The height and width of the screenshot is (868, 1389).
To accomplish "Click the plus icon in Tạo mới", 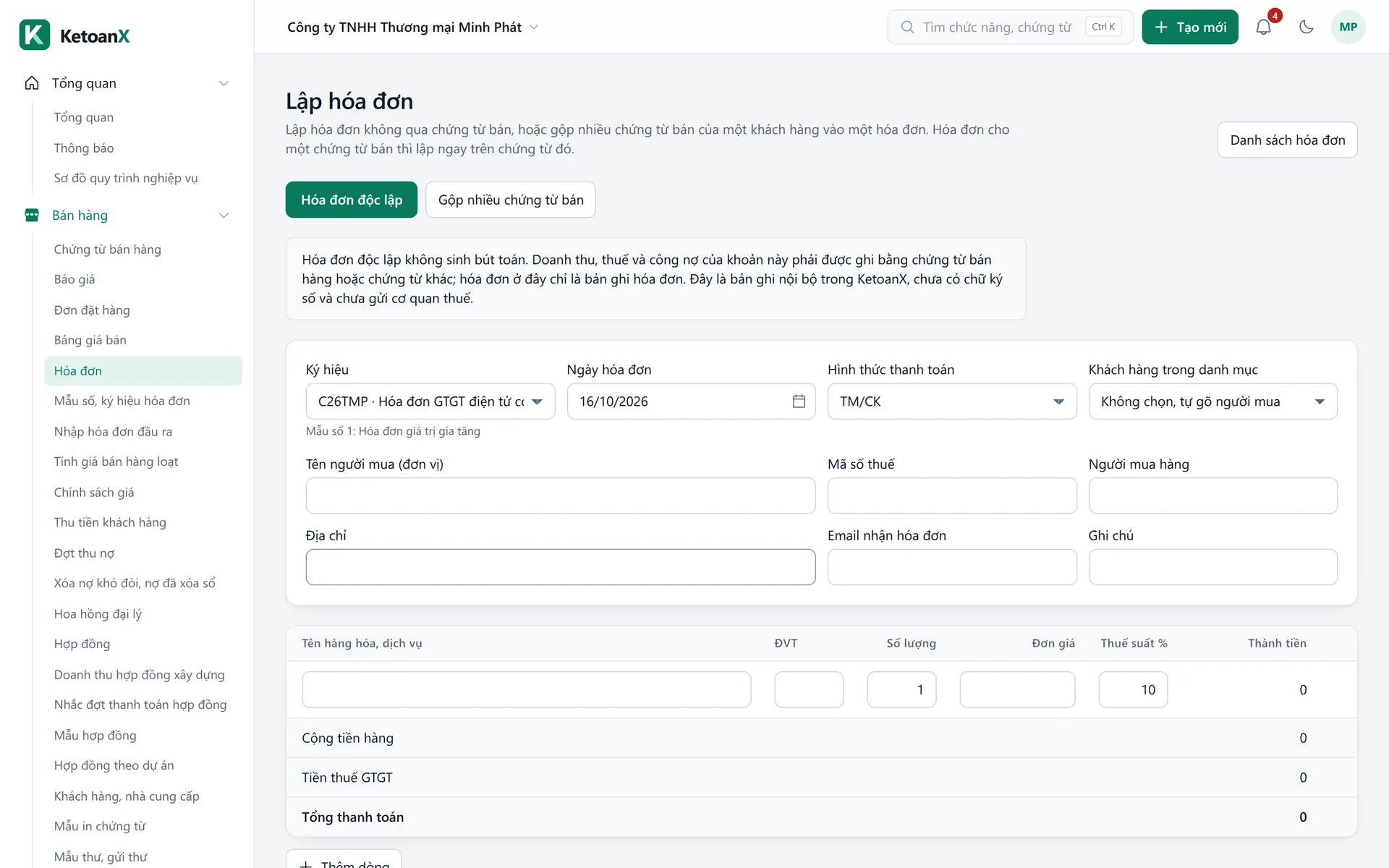I will (x=1161, y=27).
